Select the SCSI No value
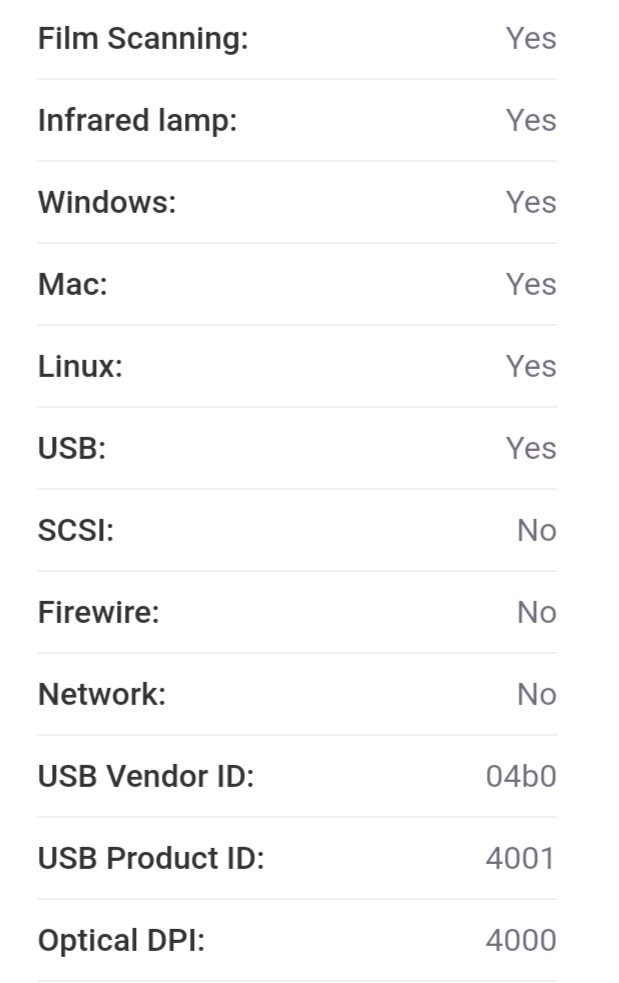Image resolution: width=619 pixels, height=983 pixels. click(x=537, y=531)
